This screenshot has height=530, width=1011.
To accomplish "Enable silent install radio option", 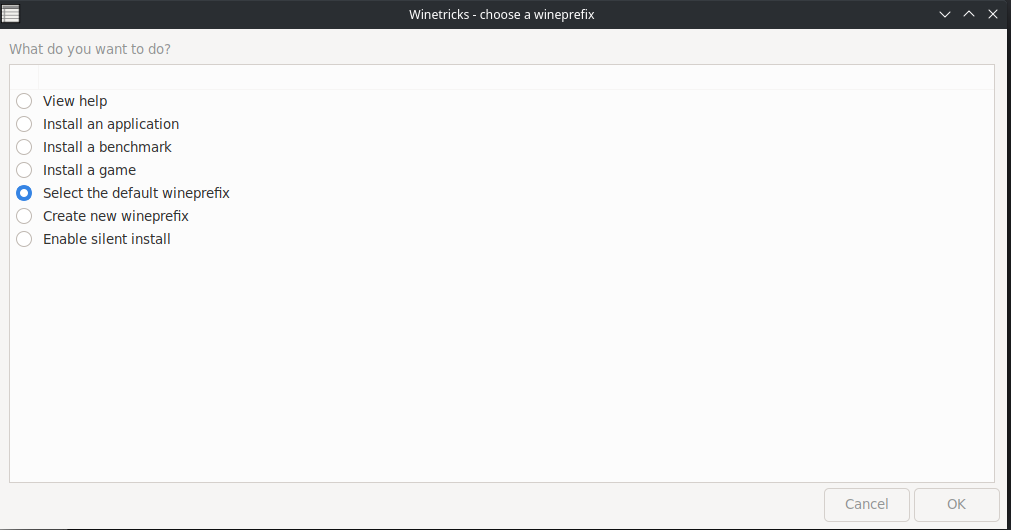I will point(24,239).
